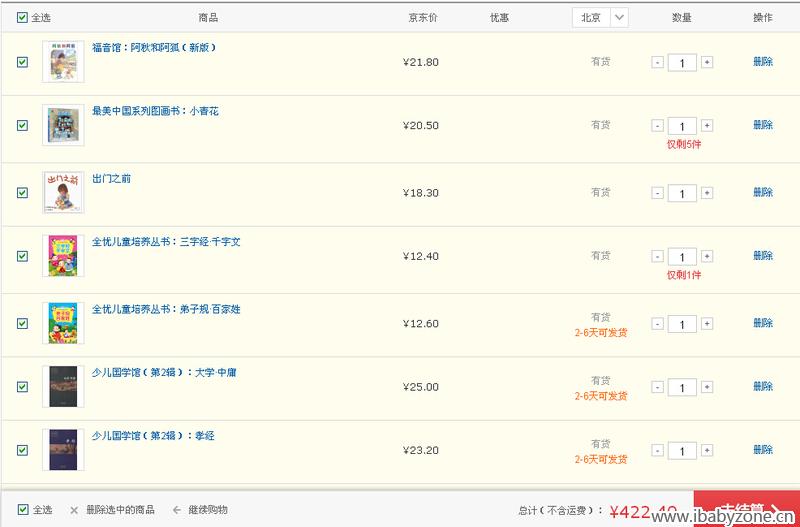Screen dimensions: 800x527
Task: Click the ¥21.80 price text
Action: click(421, 62)
